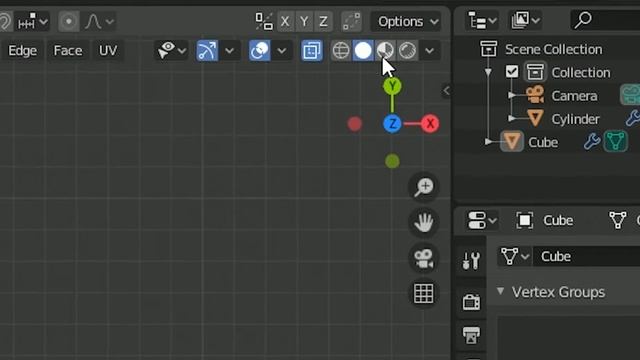Click mesh data breadcrumb icon

click(x=618, y=220)
